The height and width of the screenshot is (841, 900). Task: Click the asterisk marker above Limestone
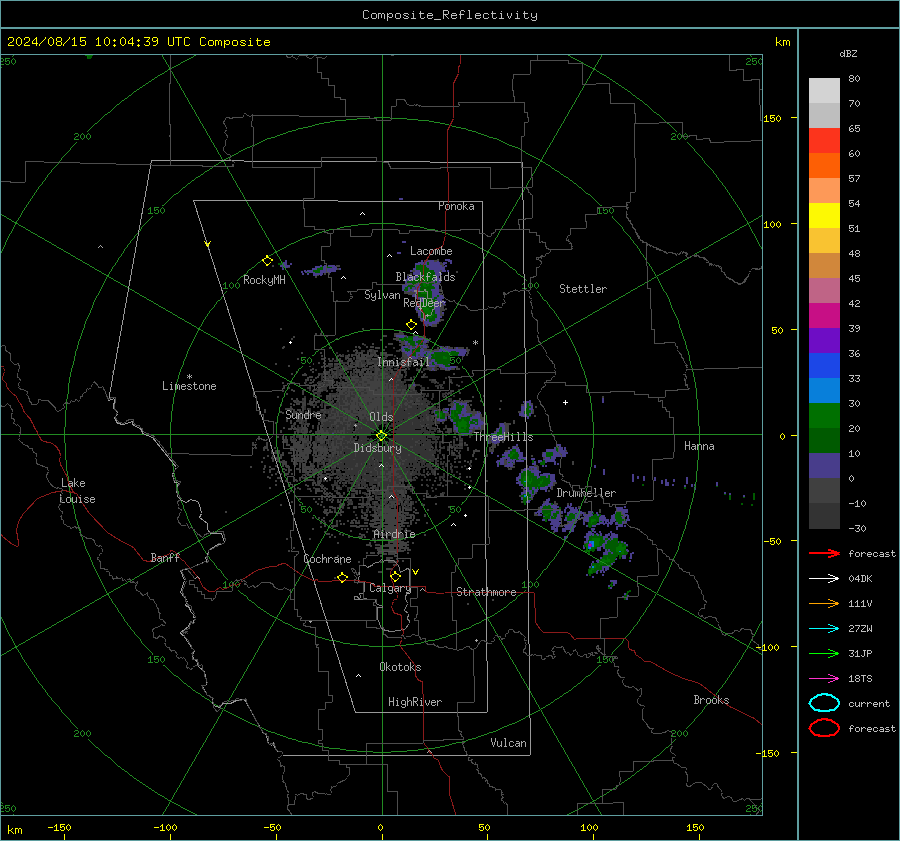click(189, 377)
